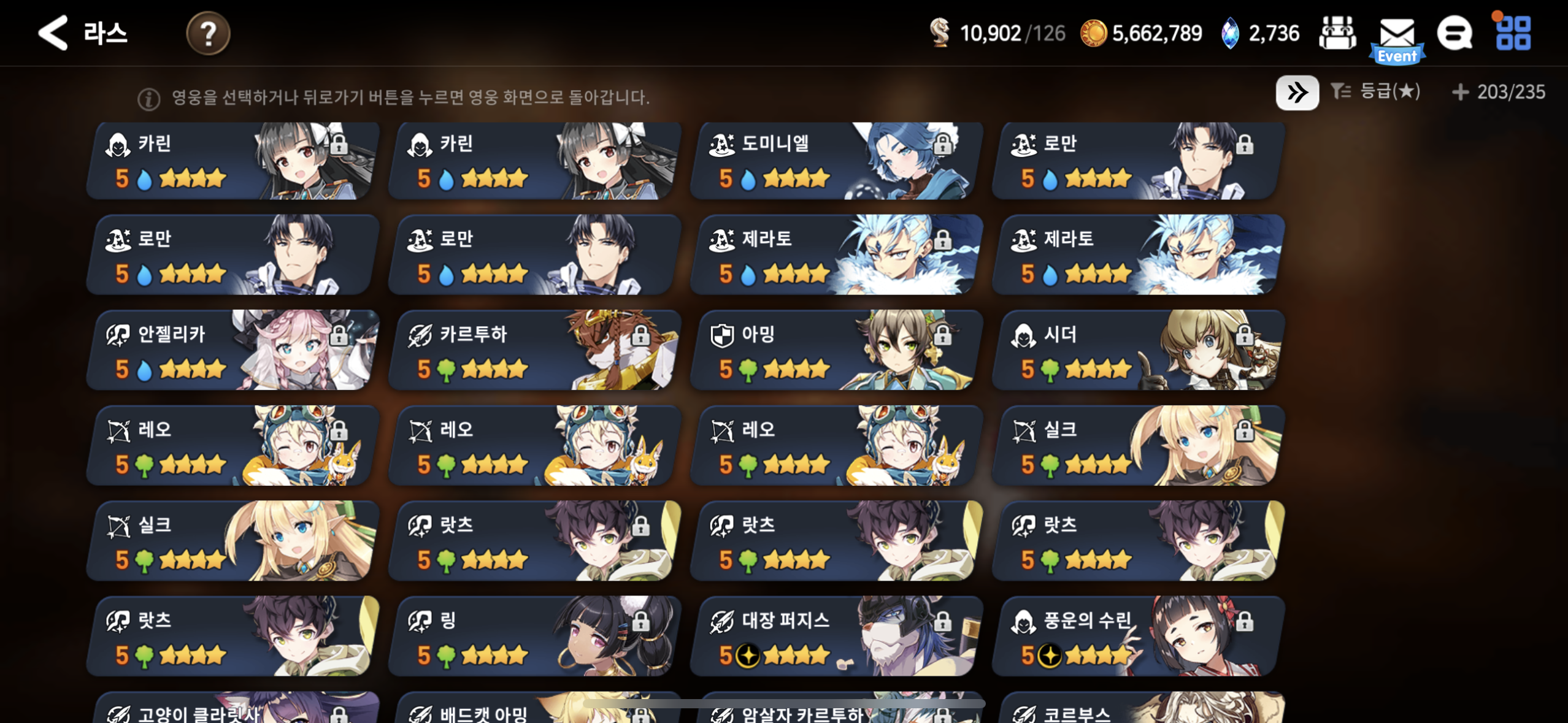
Task: Open the blue grid menu icon
Action: 1513,32
